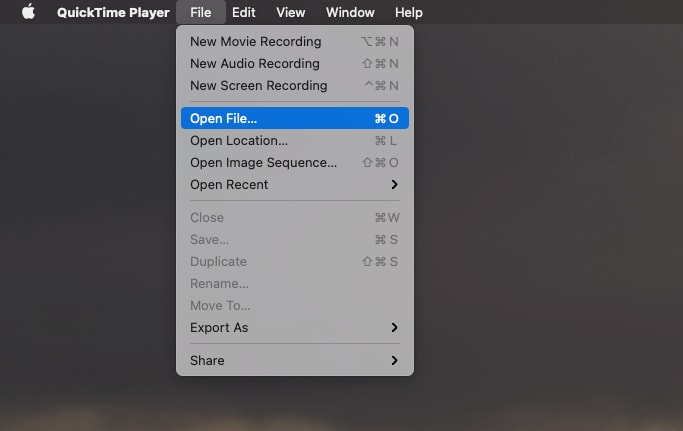Open the Edit menu
Viewport: 683px width, 431px height.
[243, 12]
